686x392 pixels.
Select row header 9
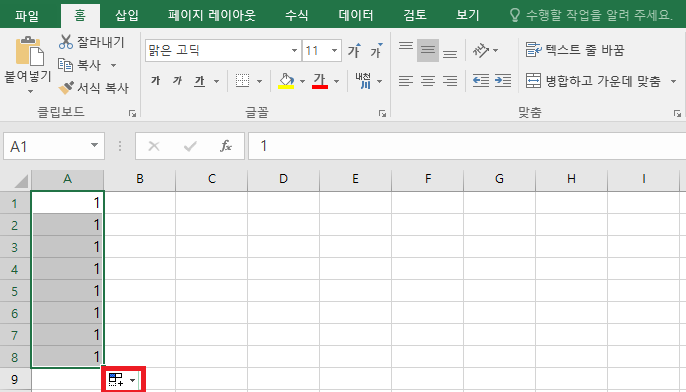click(x=15, y=379)
